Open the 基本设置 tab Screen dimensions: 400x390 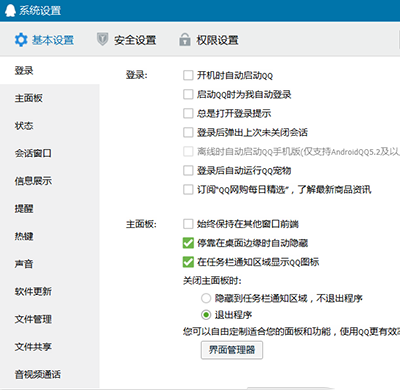44,40
